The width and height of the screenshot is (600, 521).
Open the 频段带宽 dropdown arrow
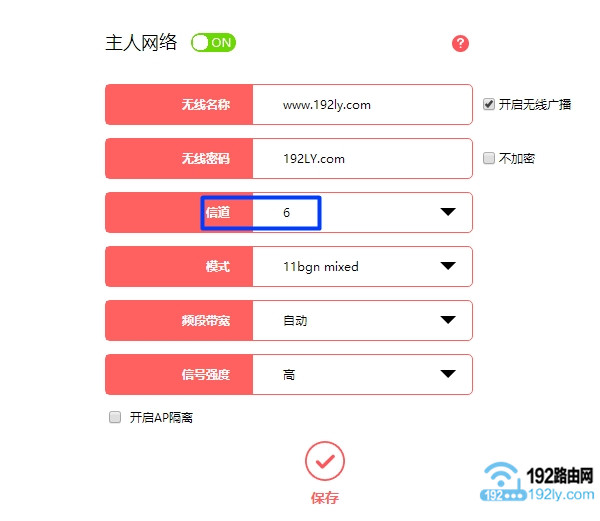click(448, 320)
